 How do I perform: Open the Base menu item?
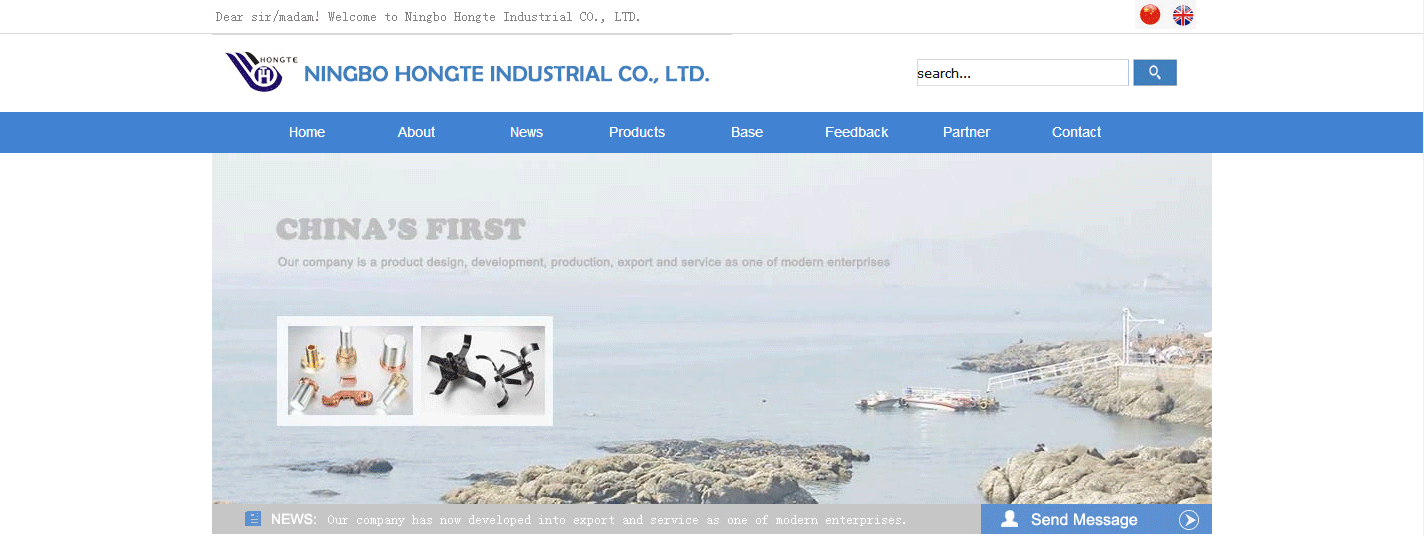[747, 132]
